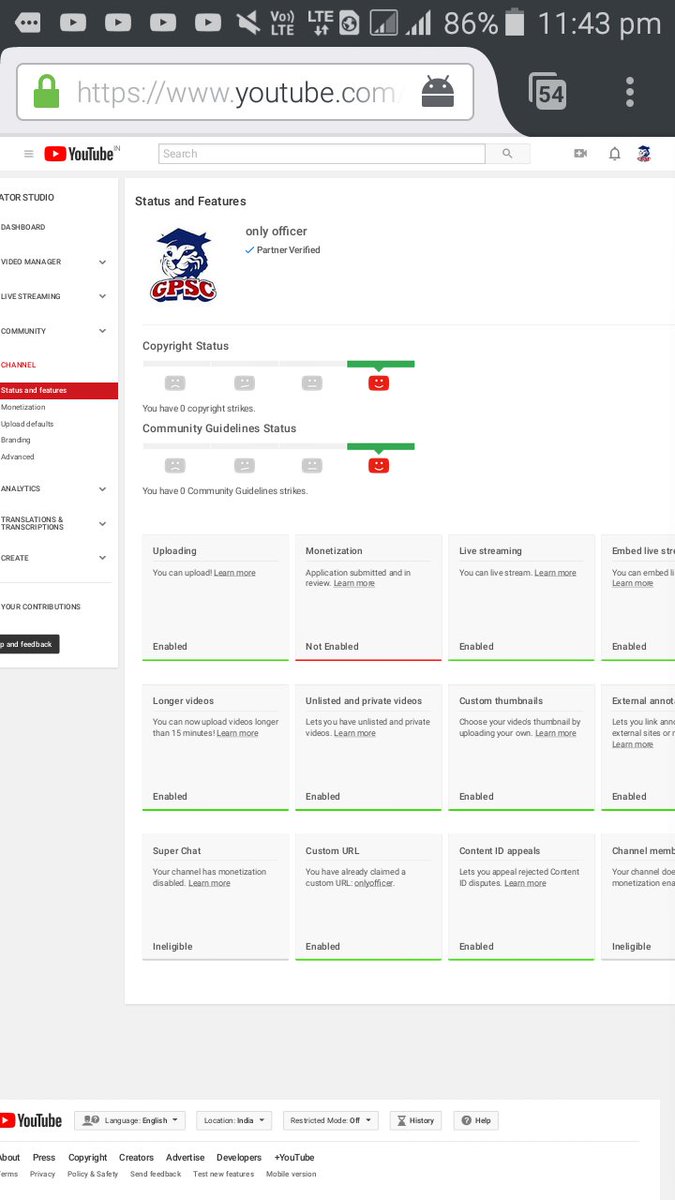Click the Test new features link

pyautogui.click(x=224, y=1174)
